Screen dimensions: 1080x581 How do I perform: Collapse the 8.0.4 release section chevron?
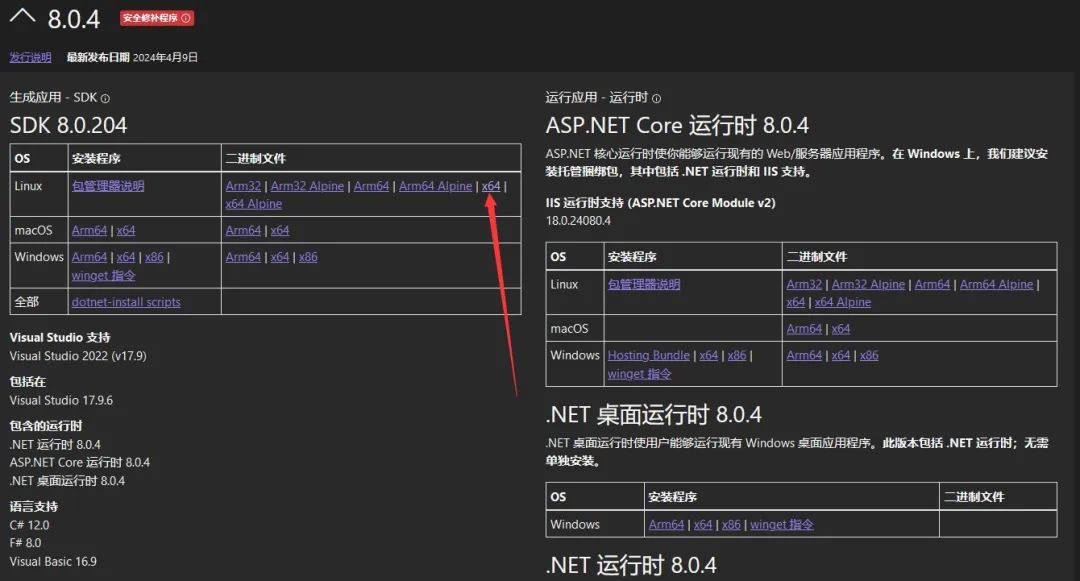pos(22,17)
